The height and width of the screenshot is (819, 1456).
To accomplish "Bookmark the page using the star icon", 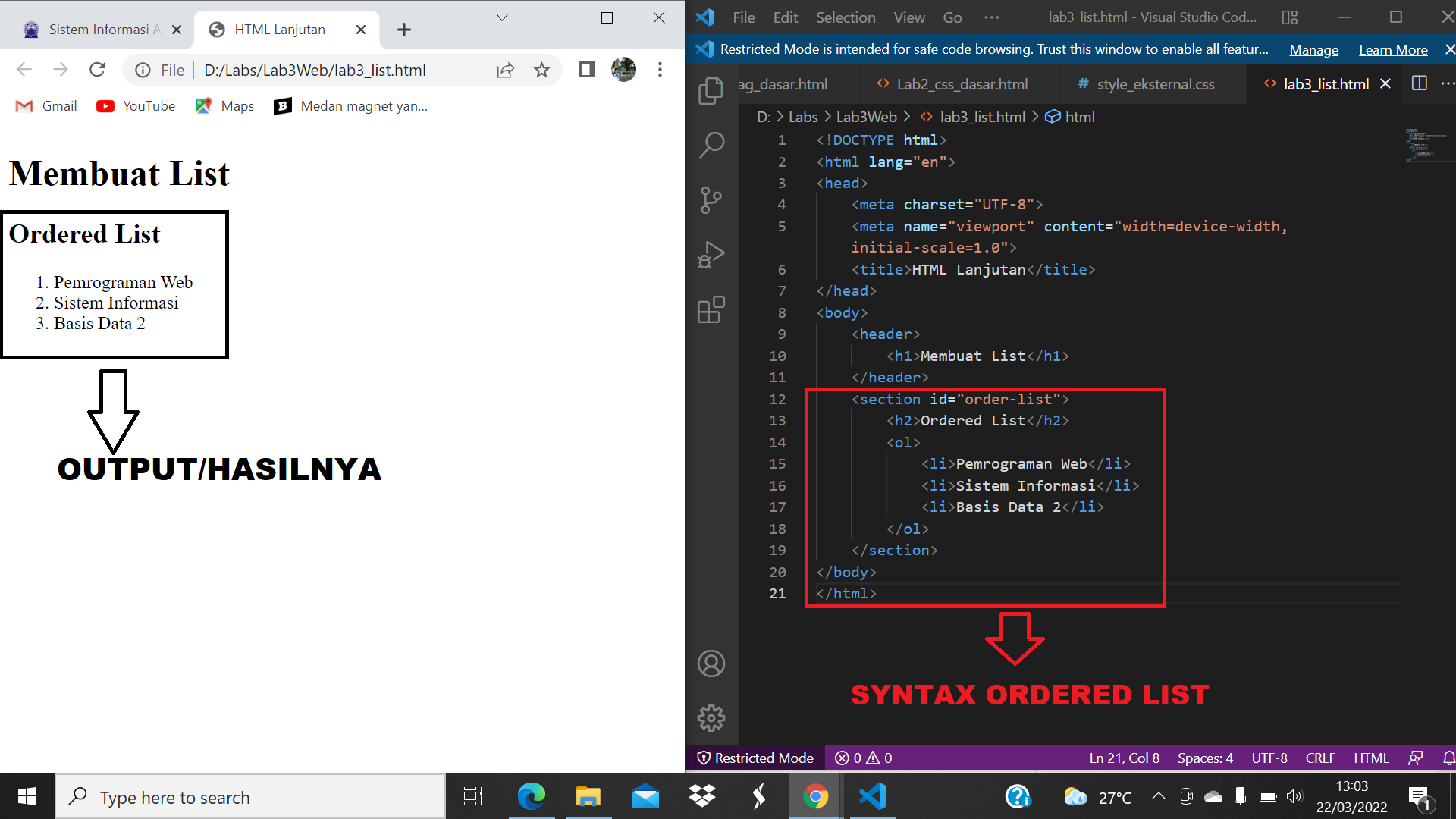I will click(541, 70).
